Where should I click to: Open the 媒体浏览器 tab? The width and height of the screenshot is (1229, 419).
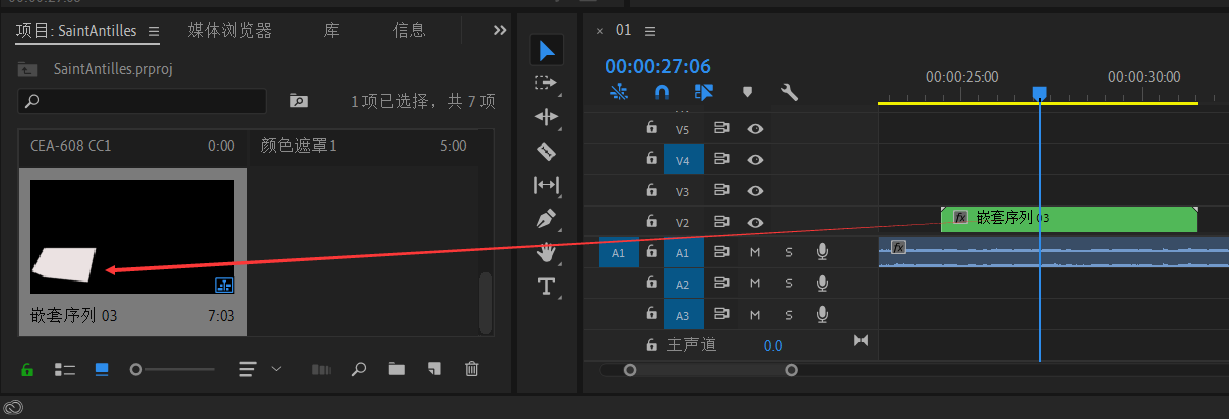coord(230,31)
